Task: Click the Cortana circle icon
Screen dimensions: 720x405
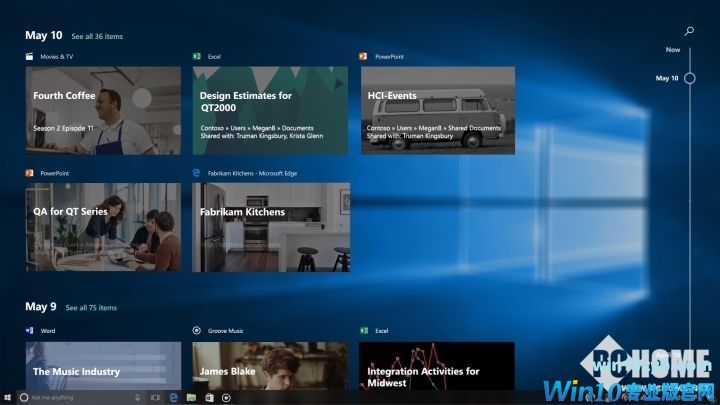Action: tap(24, 397)
